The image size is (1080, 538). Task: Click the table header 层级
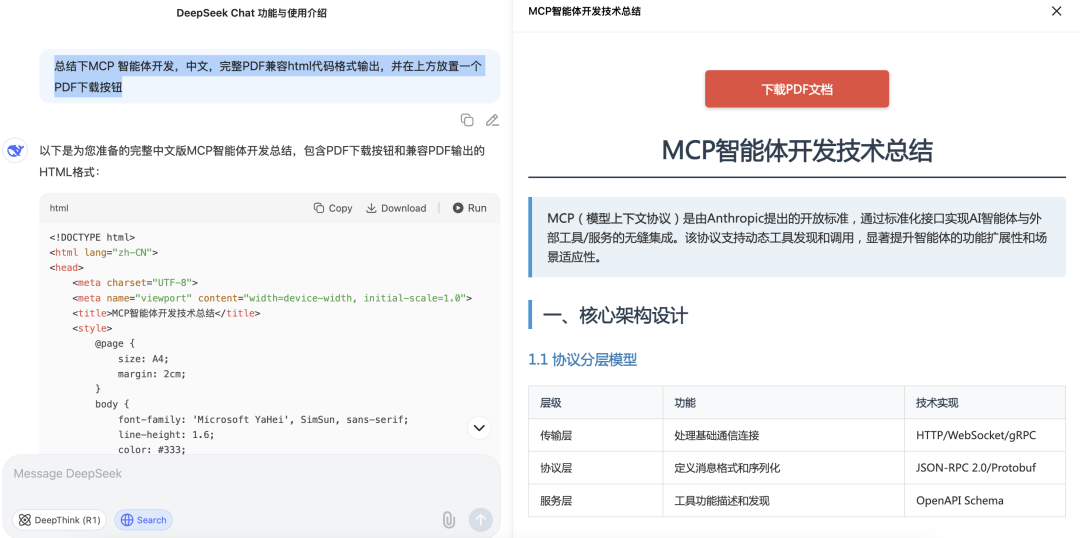(551, 403)
